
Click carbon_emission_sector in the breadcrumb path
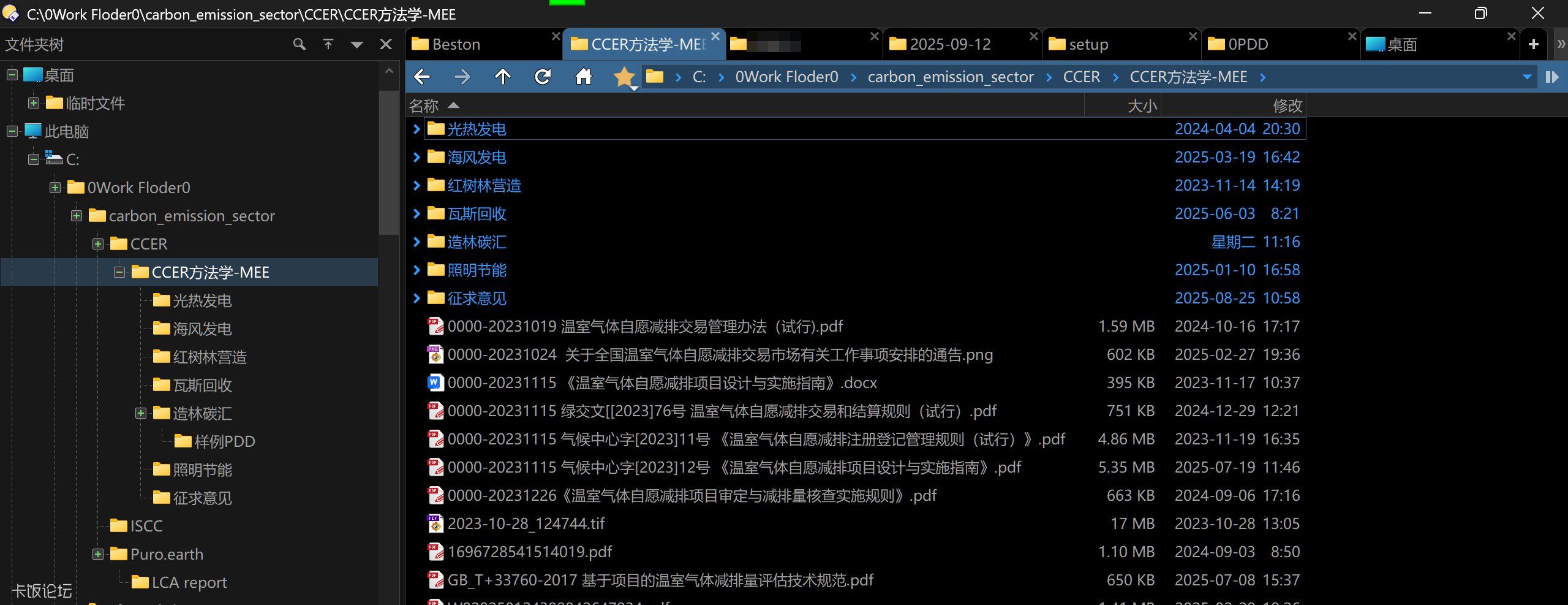coord(950,77)
